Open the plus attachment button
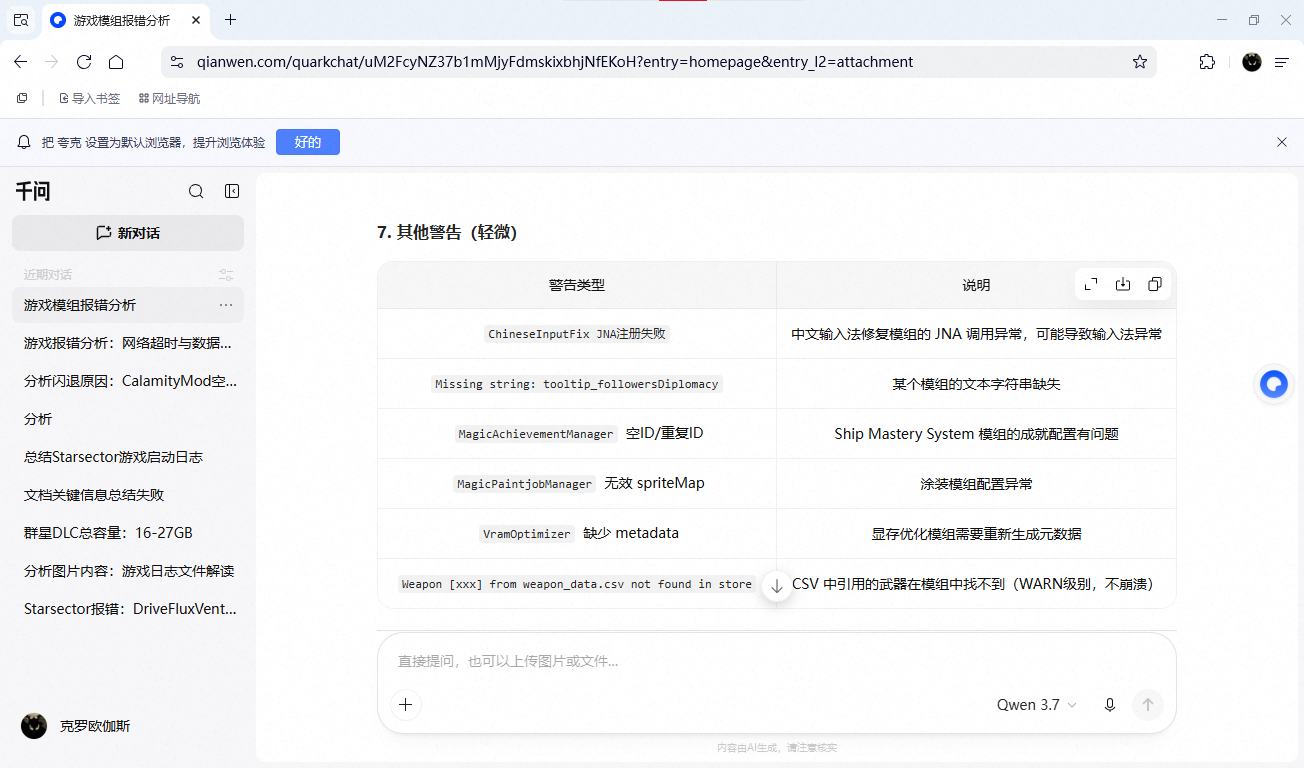Viewport: 1304px width, 768px height. (405, 705)
